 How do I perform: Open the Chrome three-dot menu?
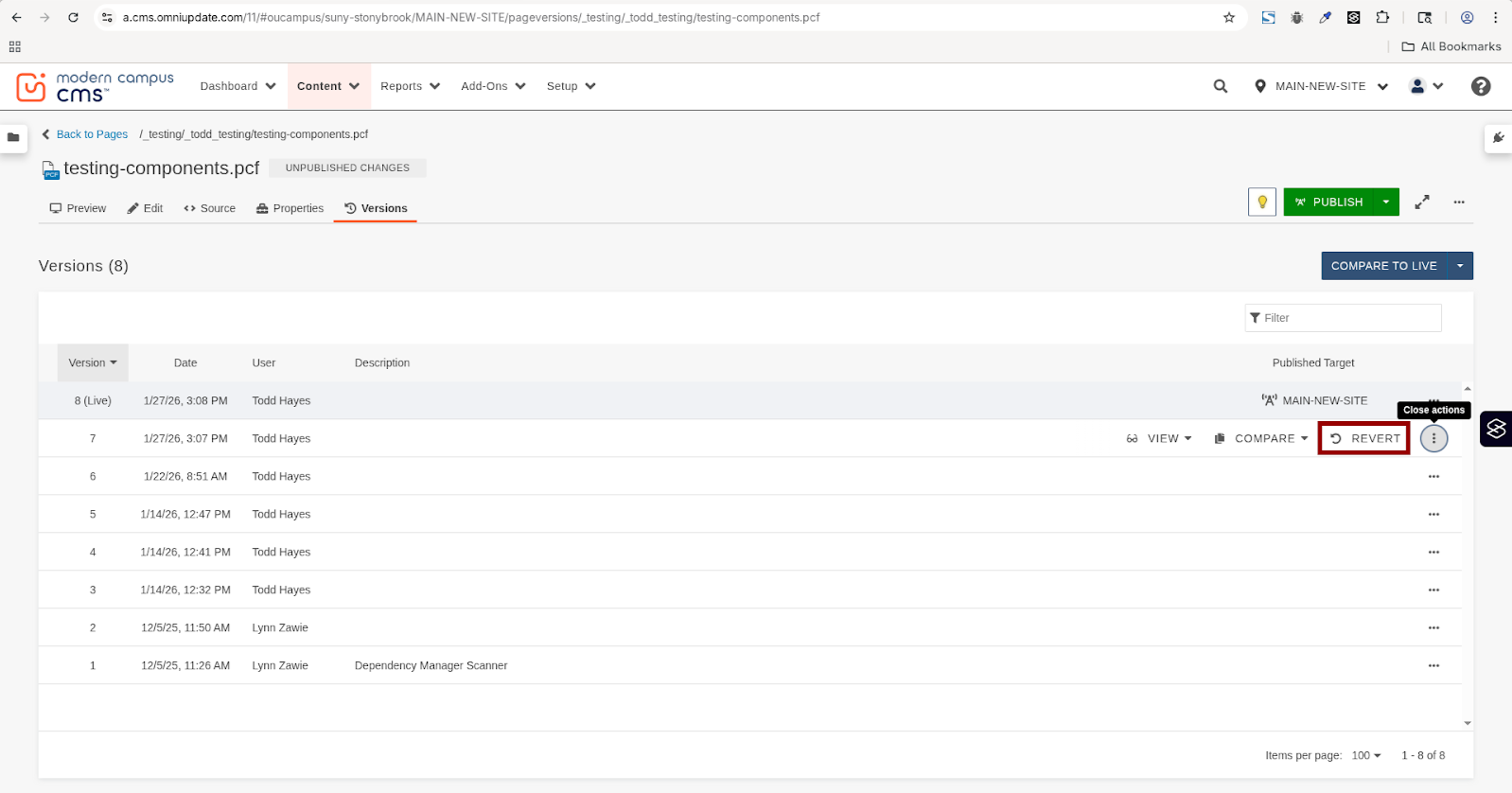pyautogui.click(x=1495, y=17)
